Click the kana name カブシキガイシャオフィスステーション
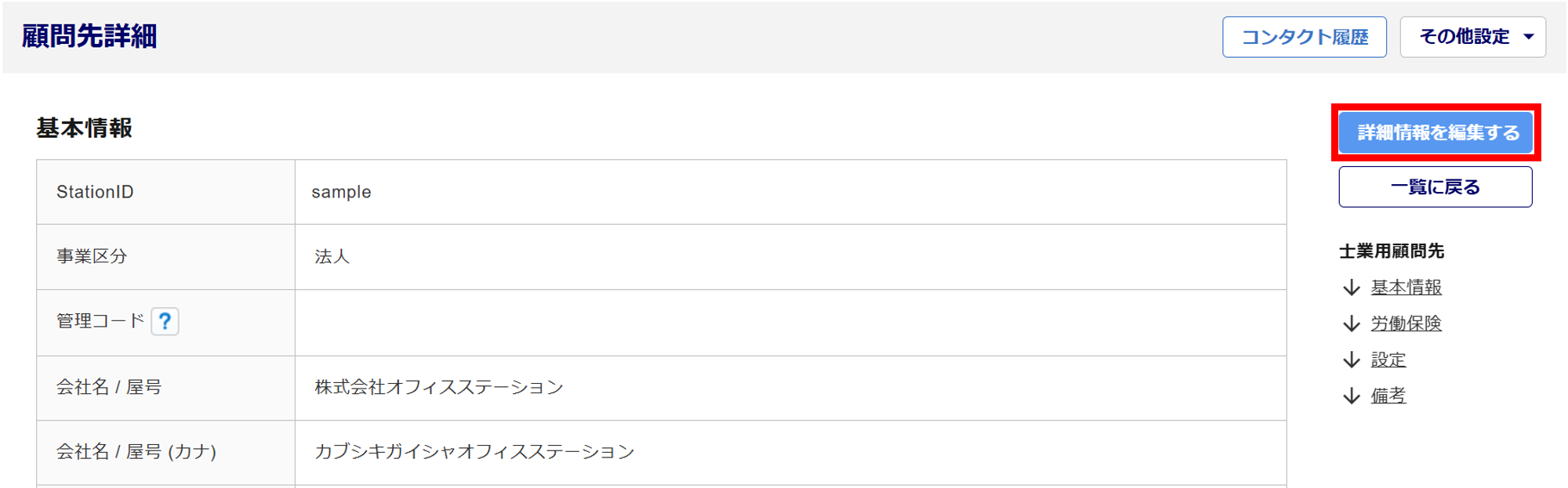The image size is (1568, 488). point(474,451)
